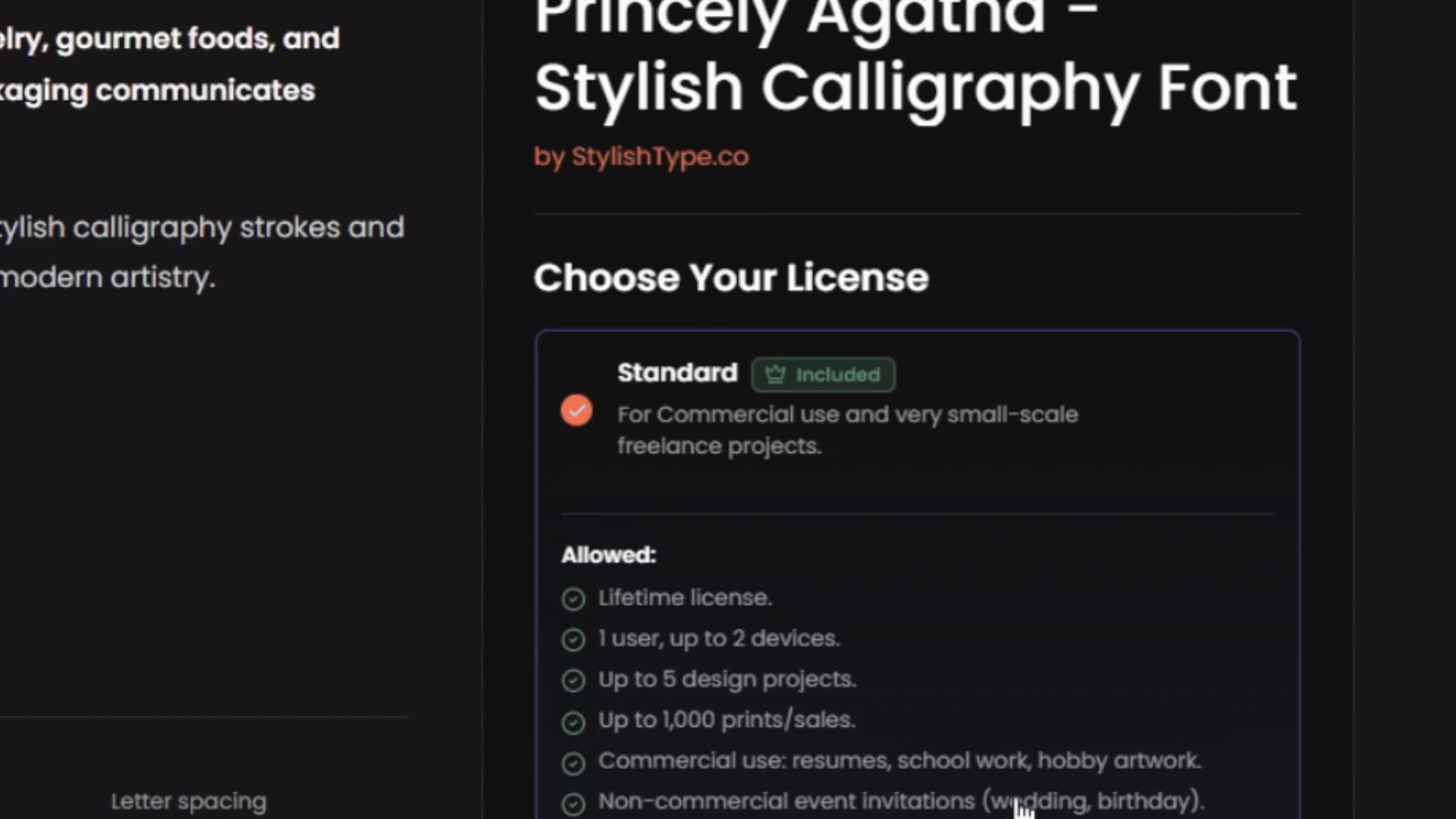Click the Letter spacing label
Image resolution: width=1456 pixels, height=819 pixels.
[x=188, y=802]
